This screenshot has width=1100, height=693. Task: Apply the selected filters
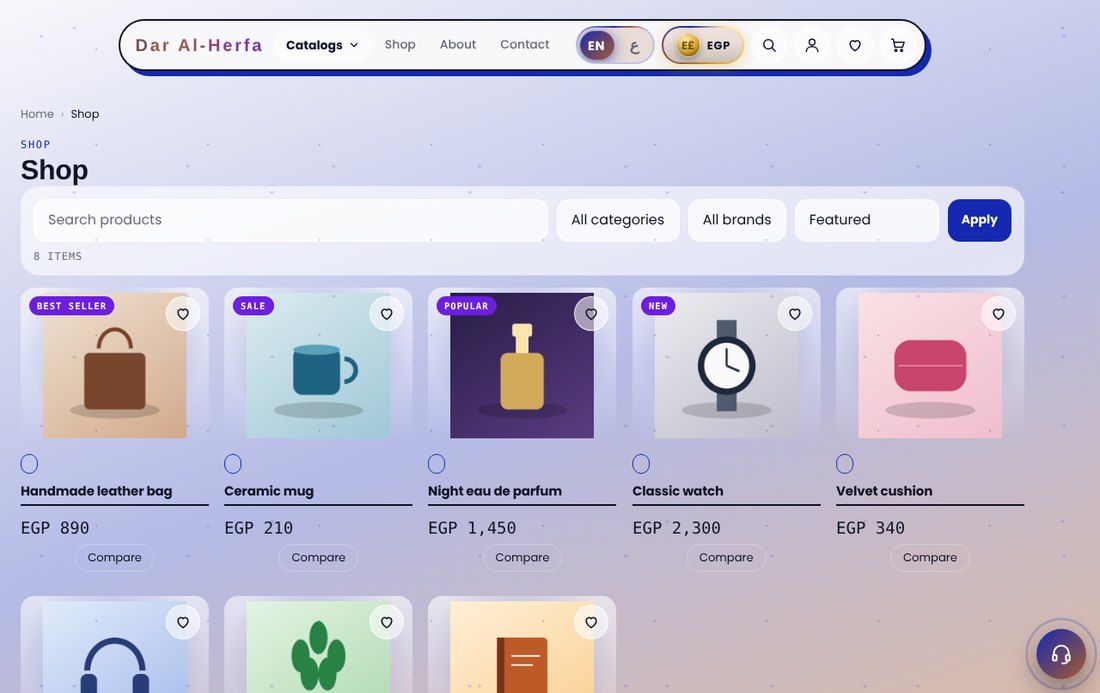[979, 220]
